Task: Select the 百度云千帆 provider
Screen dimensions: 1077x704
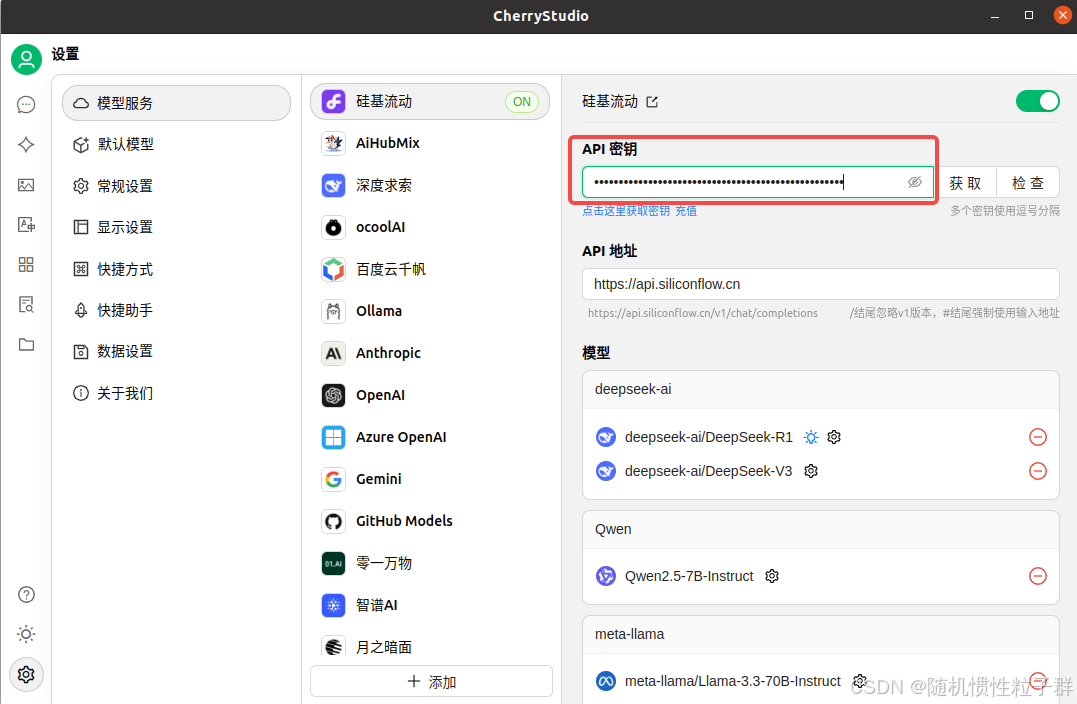Action: tap(430, 269)
